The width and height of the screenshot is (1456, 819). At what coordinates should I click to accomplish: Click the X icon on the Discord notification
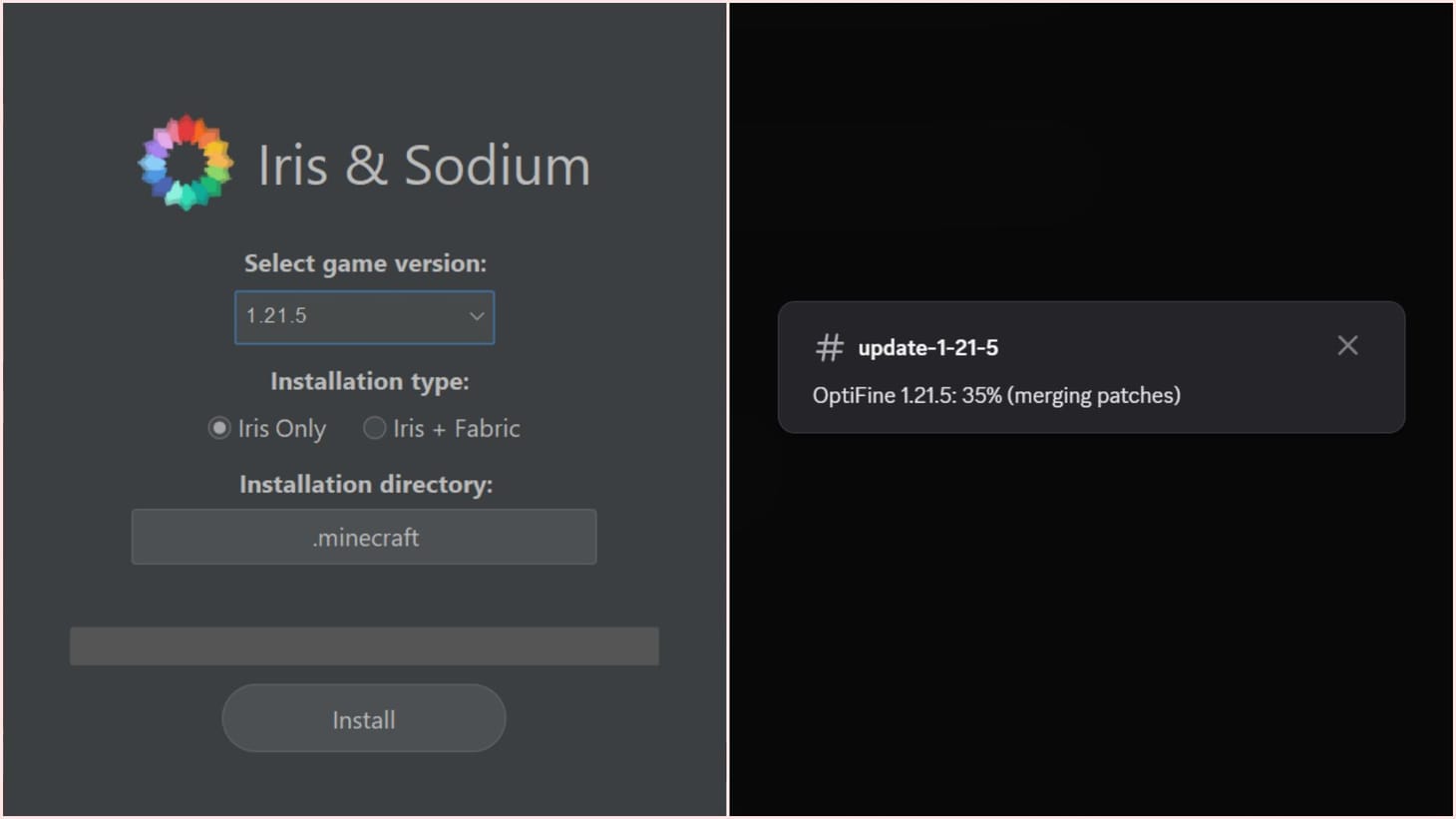point(1347,345)
